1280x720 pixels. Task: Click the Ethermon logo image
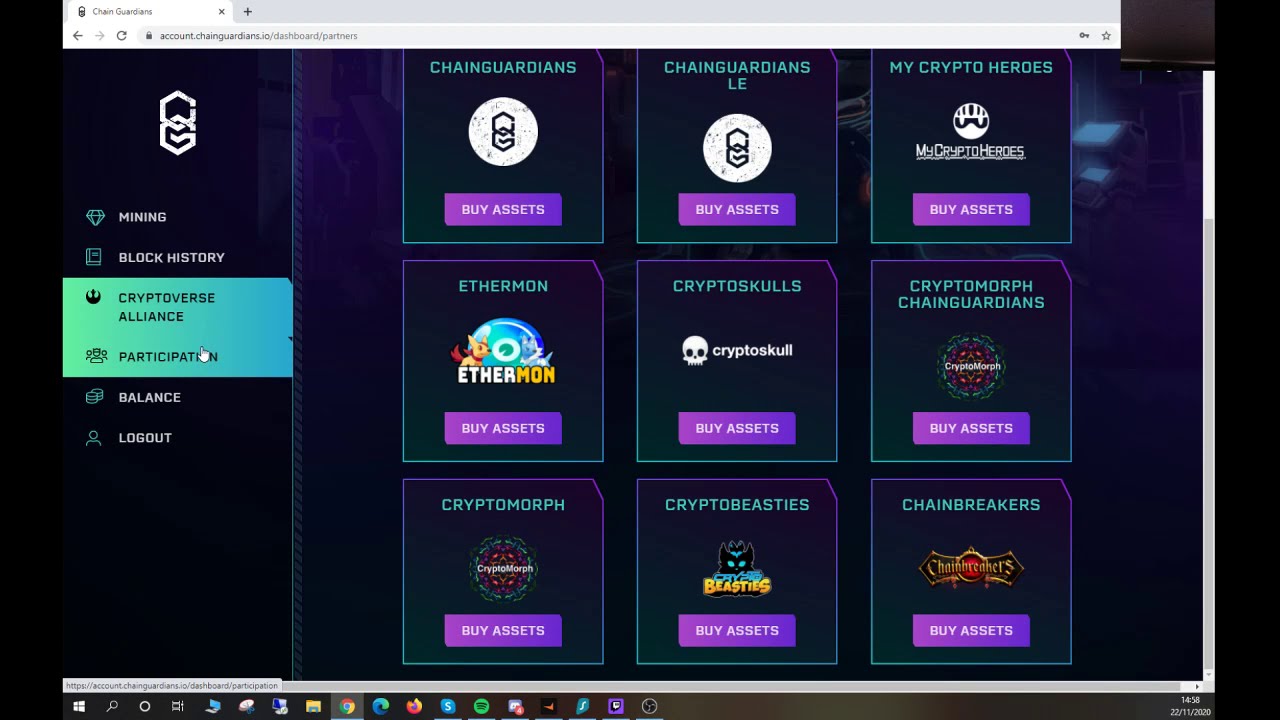503,351
